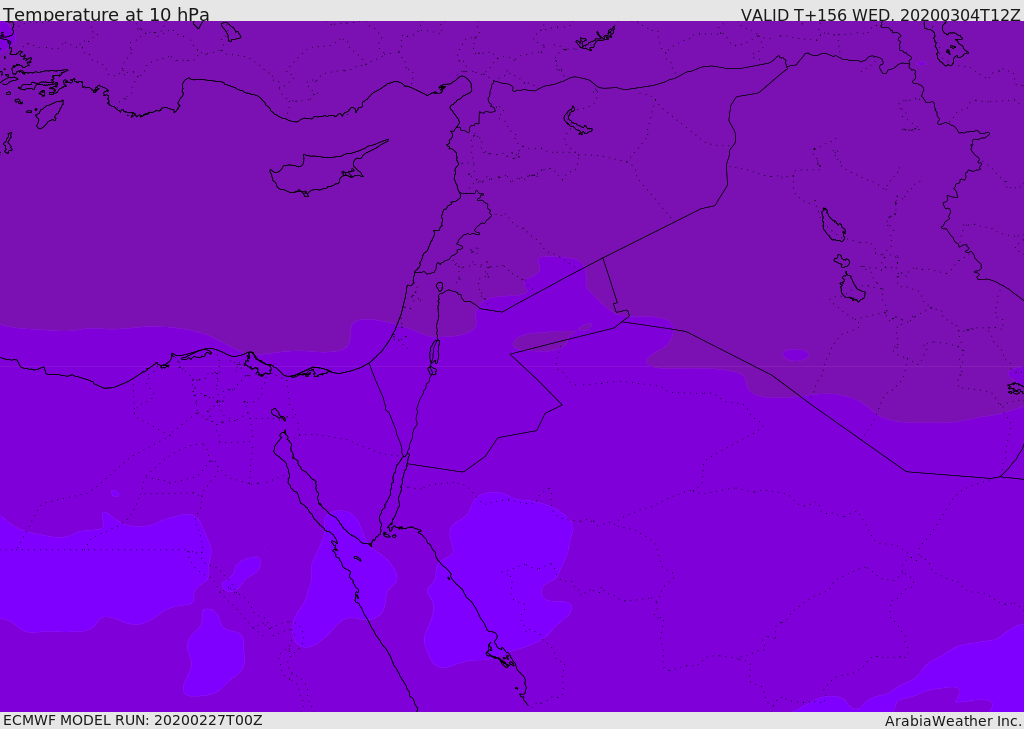Screen dimensions: 1024x729
Task: Click the Sea of Galilee outline
Action: [x=439, y=287]
